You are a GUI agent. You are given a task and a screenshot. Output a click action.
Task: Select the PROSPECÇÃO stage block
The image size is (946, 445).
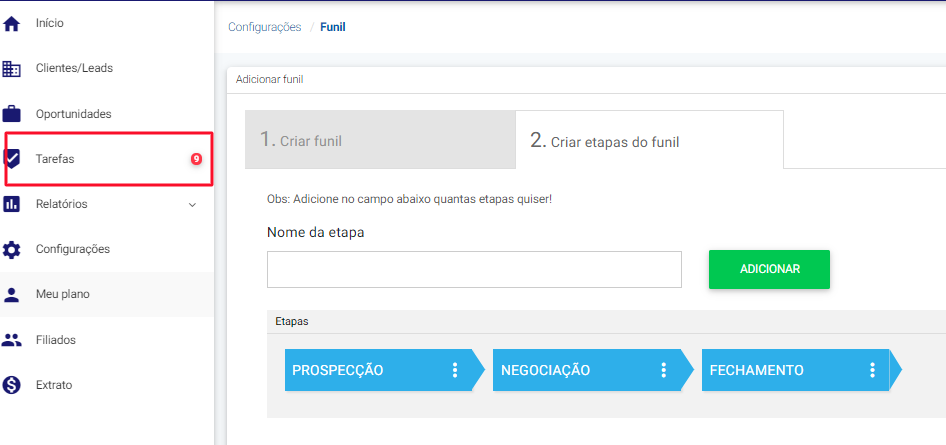click(x=385, y=370)
